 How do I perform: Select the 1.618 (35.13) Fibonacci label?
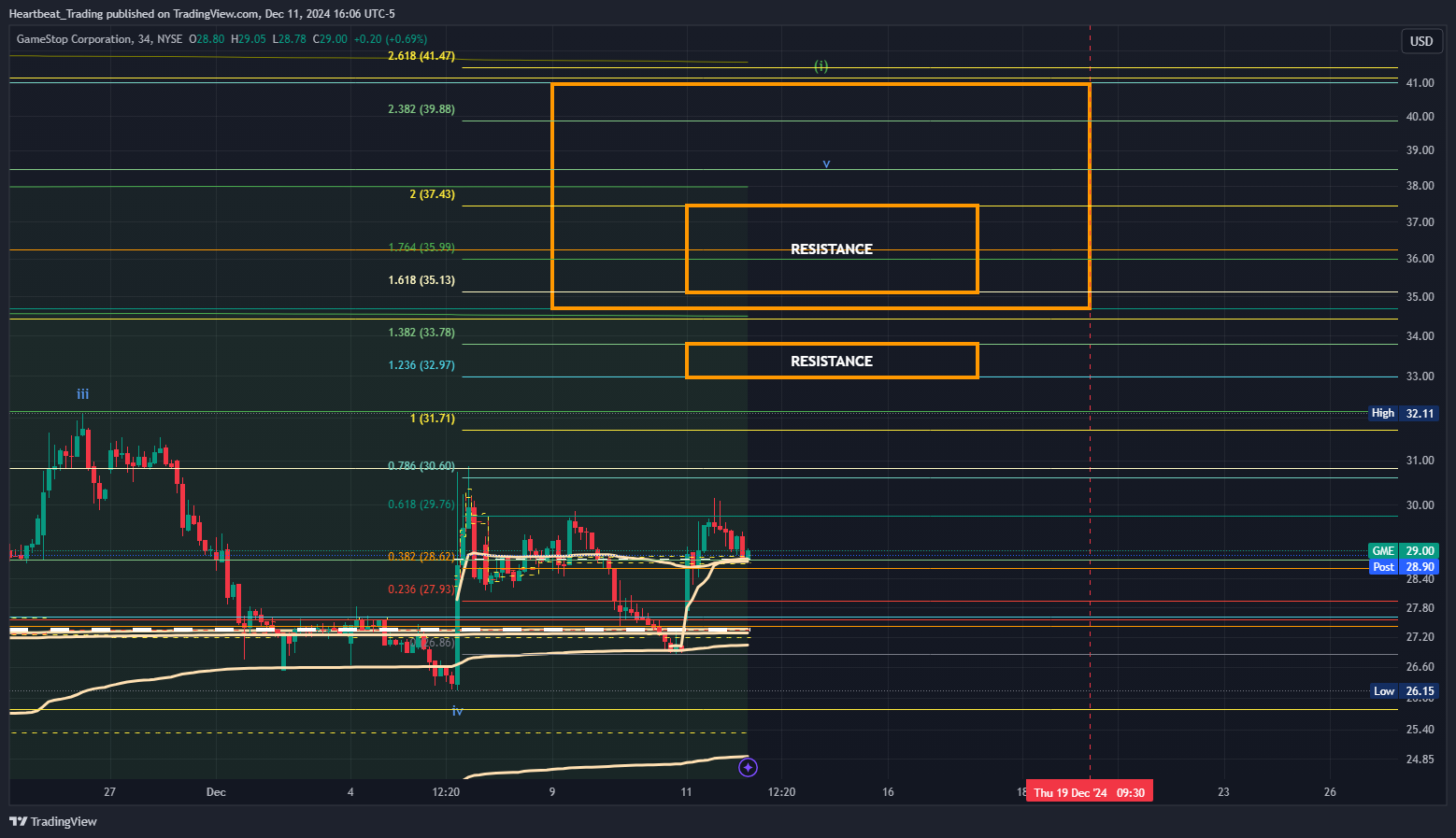pos(421,280)
